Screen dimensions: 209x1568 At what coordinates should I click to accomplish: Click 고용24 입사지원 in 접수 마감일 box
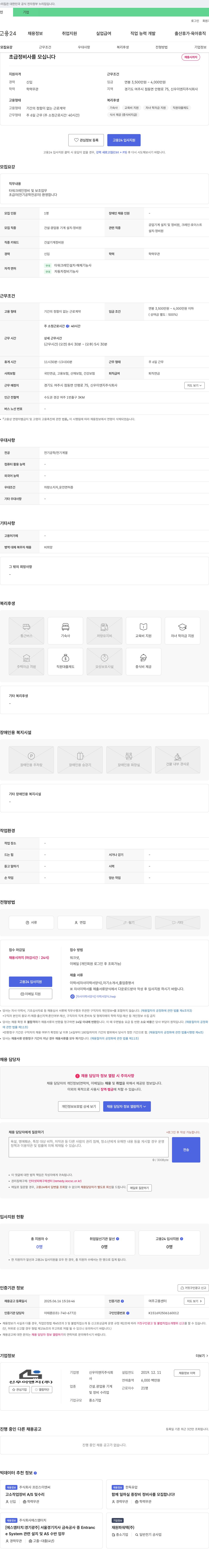30,982
